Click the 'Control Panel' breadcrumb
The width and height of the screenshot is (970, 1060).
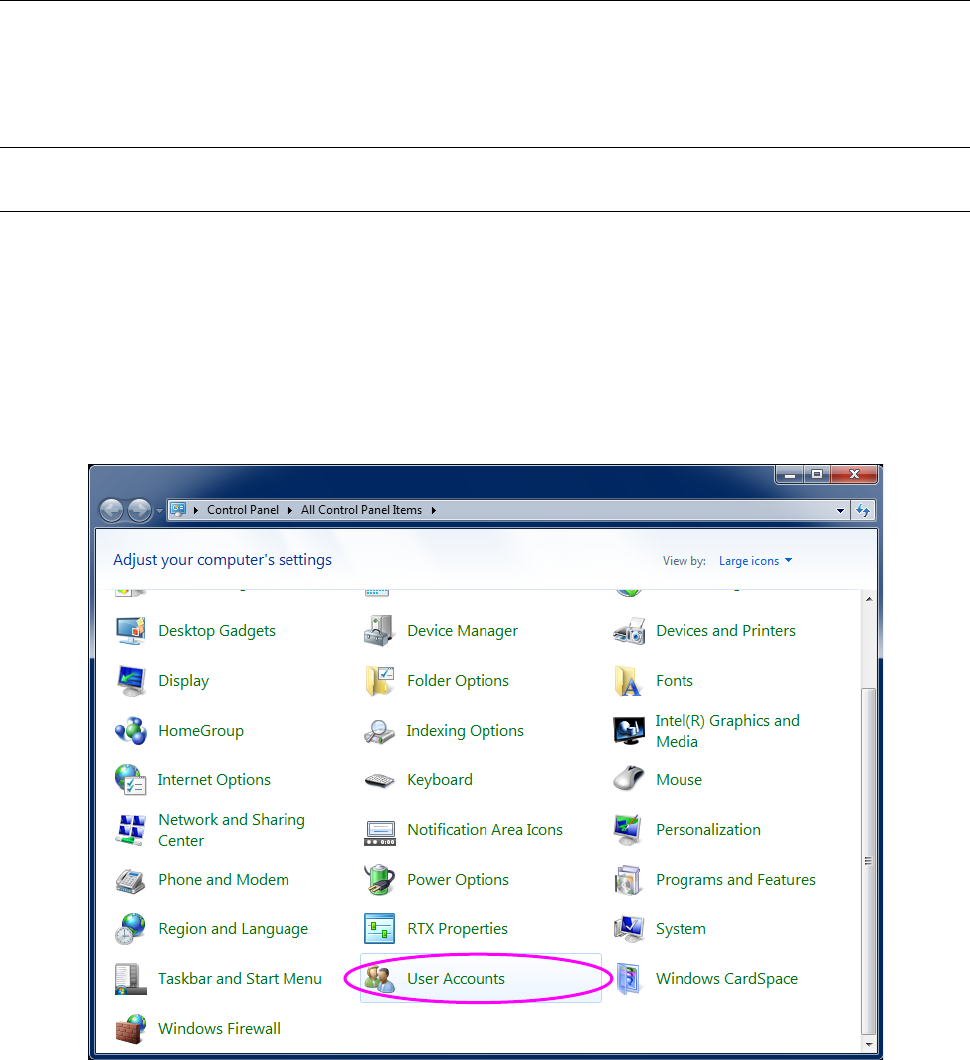(243, 510)
